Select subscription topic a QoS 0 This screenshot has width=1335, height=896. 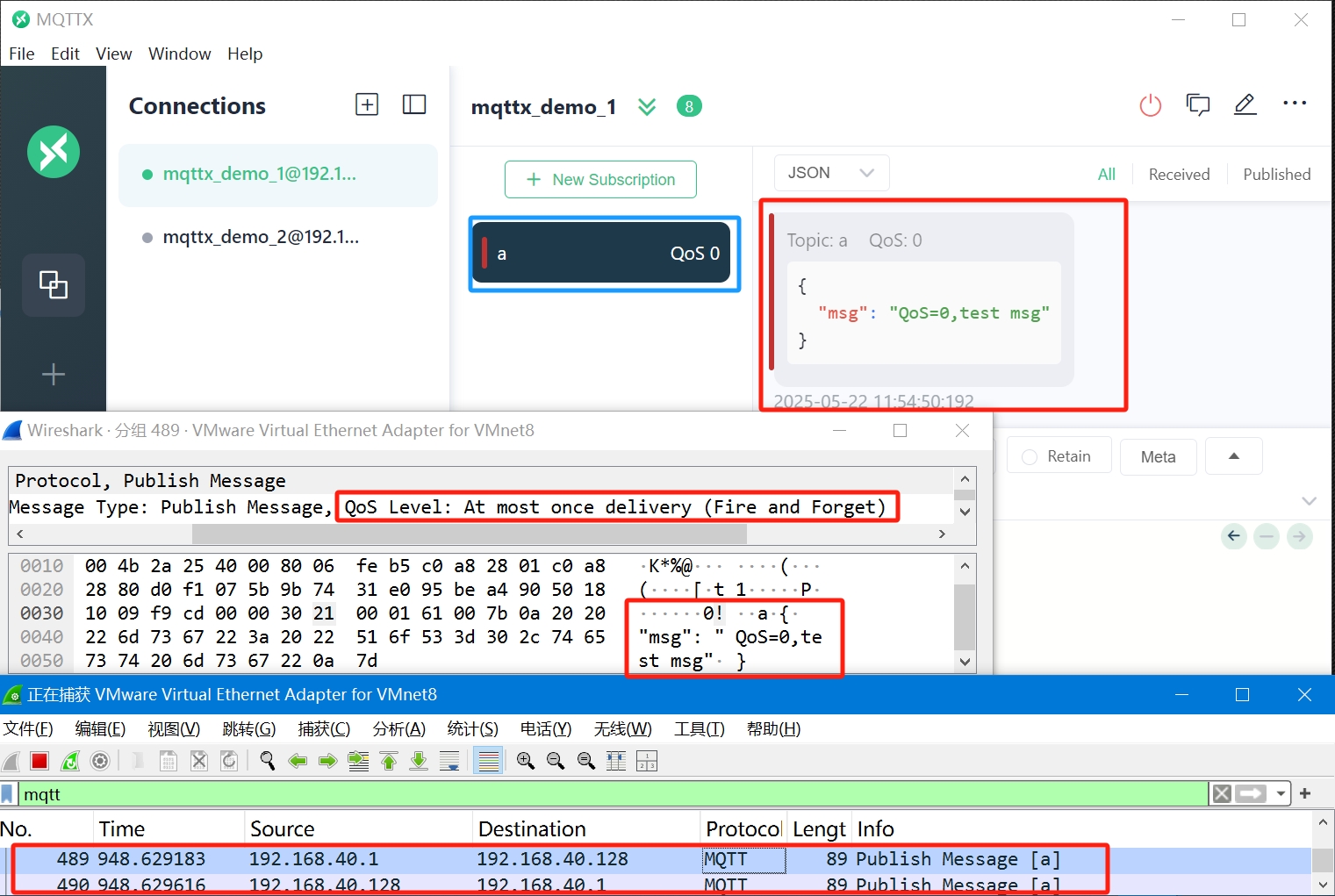pos(601,253)
